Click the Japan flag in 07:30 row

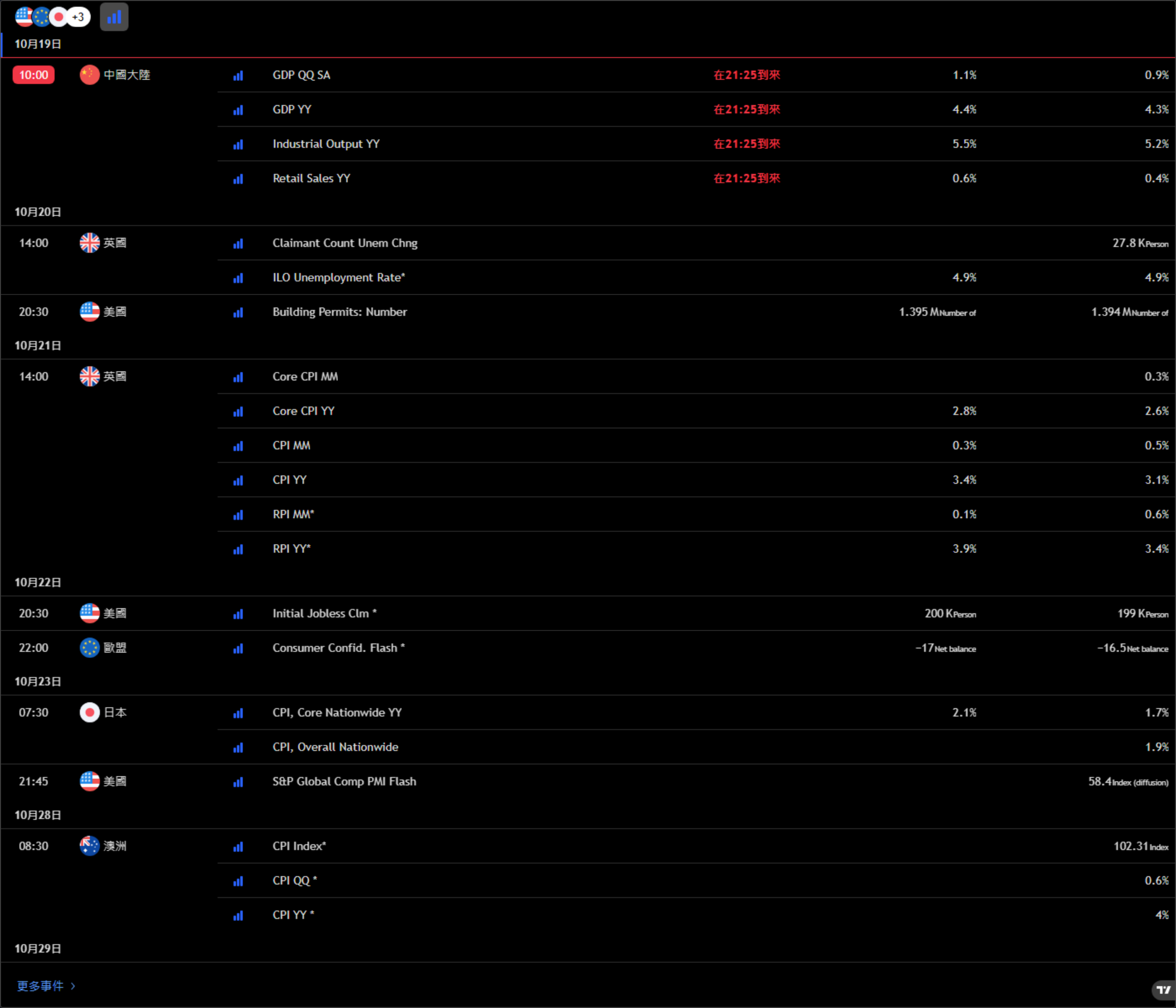[x=90, y=712]
